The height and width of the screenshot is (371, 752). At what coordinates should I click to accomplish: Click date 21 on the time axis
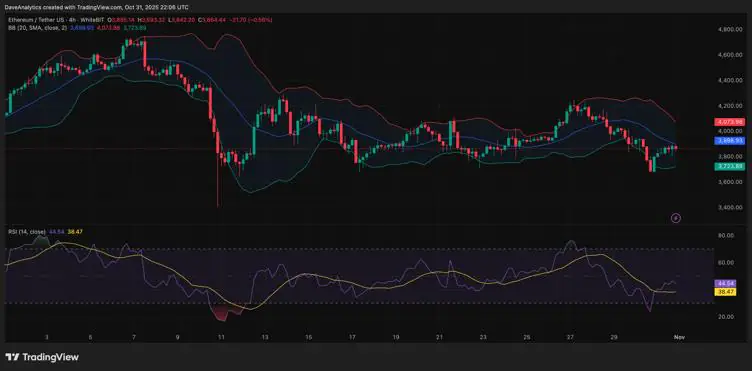pos(439,337)
